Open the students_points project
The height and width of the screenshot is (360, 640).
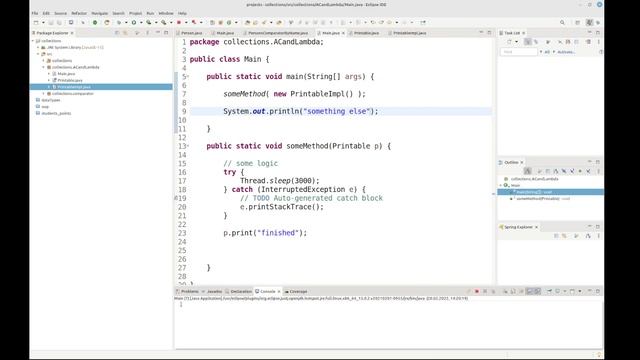pyautogui.click(x=56, y=113)
